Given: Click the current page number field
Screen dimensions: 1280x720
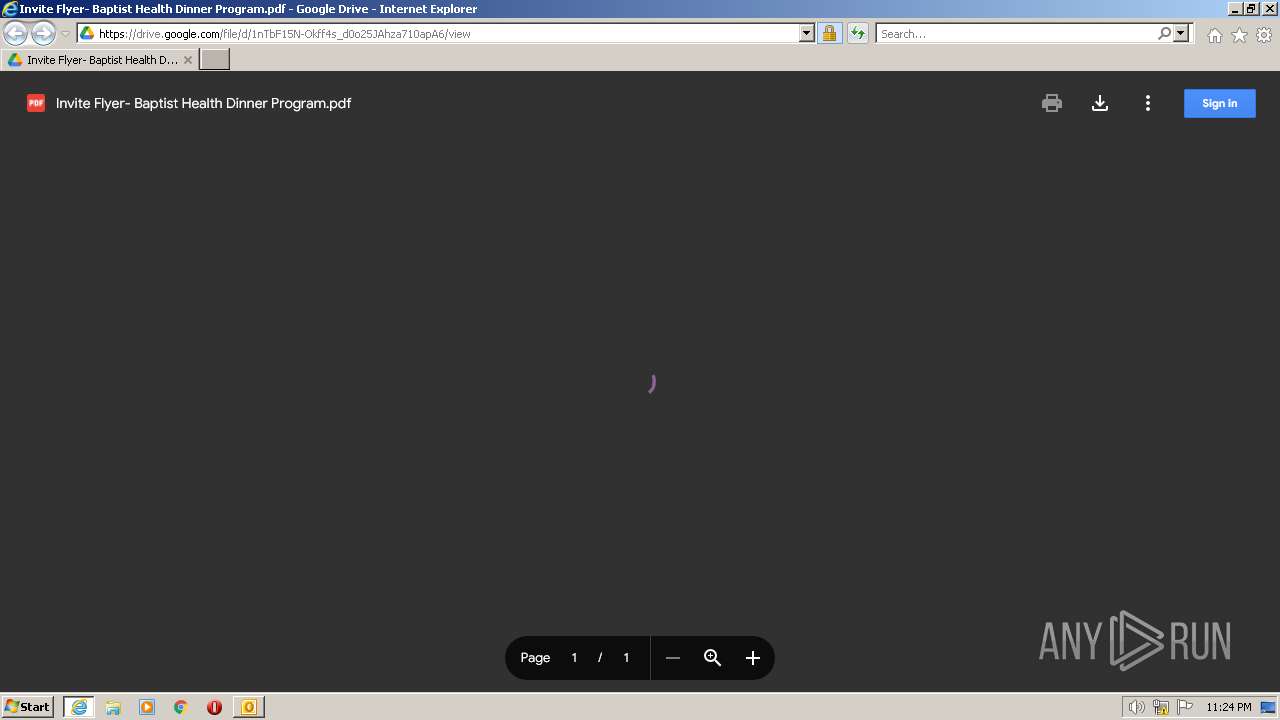Looking at the screenshot, I should click(x=574, y=658).
